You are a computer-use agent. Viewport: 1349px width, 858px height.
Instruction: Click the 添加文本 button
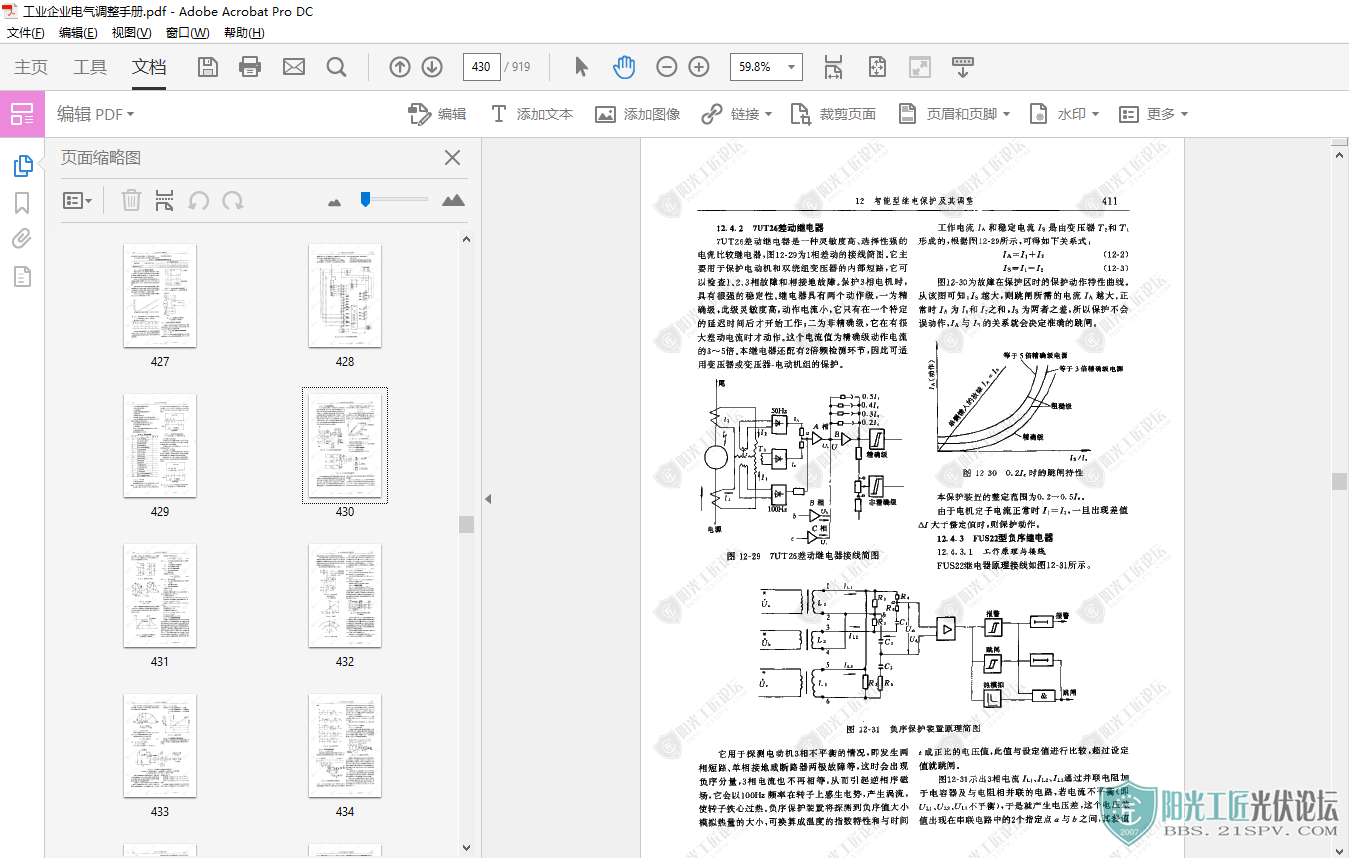tap(531, 114)
